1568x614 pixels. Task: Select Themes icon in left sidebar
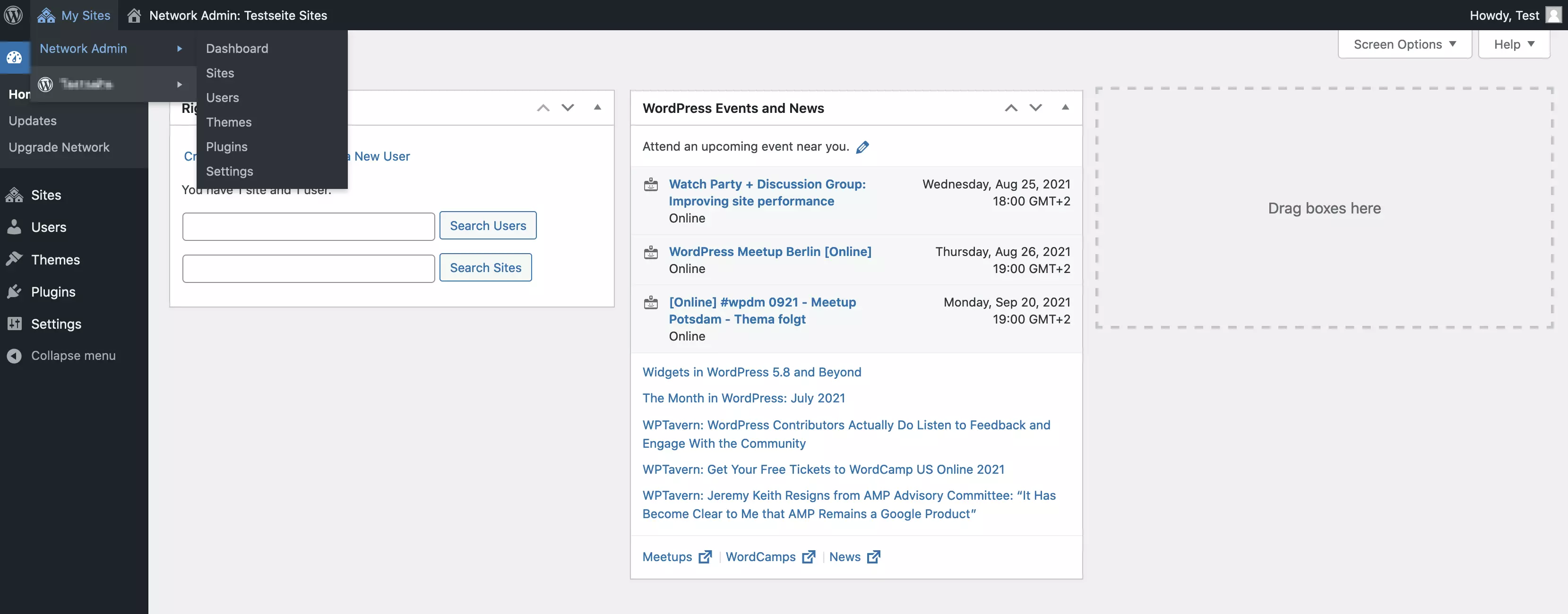(x=14, y=260)
